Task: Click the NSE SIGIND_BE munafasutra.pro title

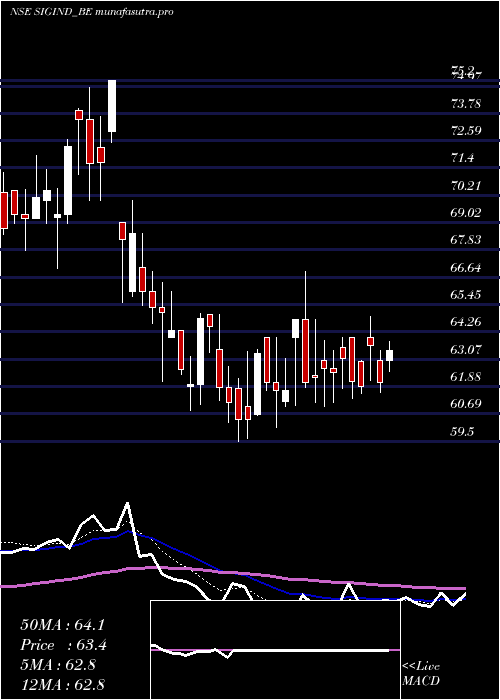Action: click(91, 12)
